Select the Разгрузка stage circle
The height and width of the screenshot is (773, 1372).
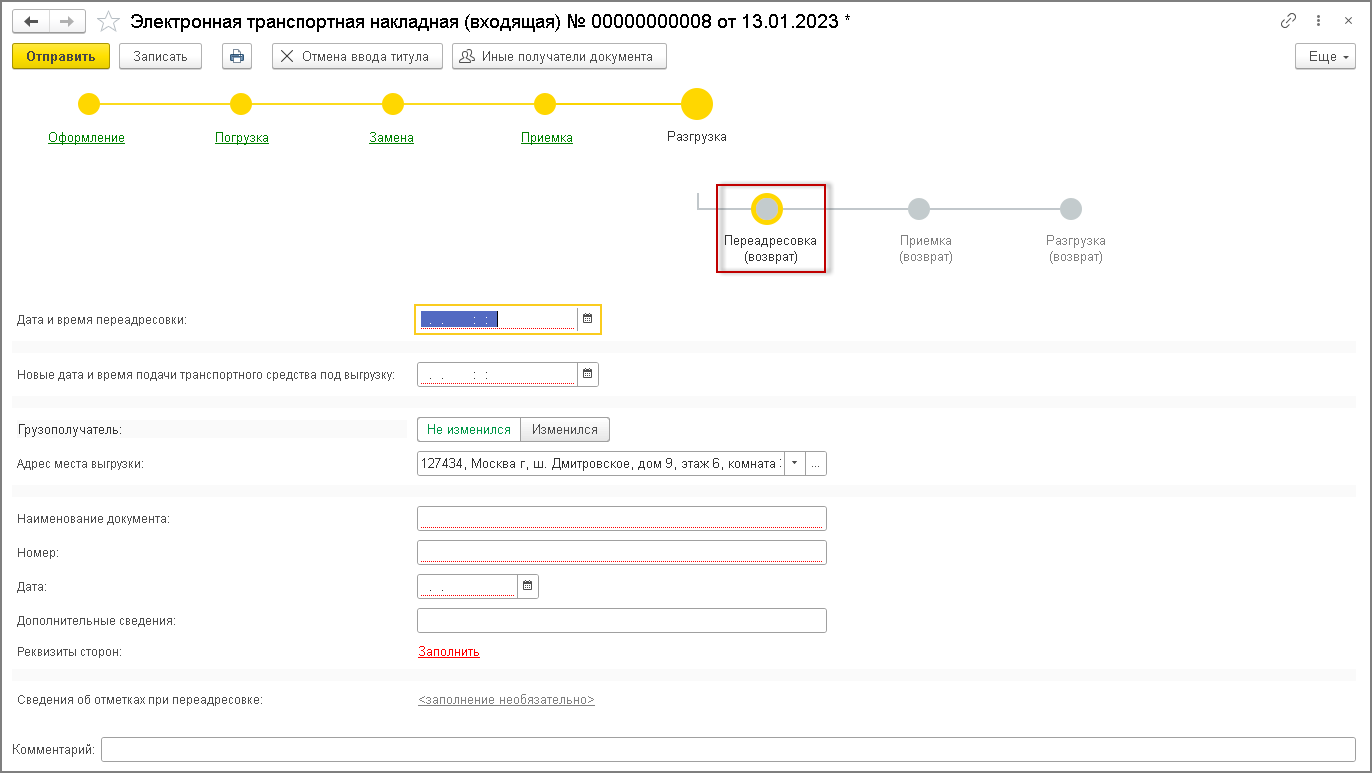697,104
